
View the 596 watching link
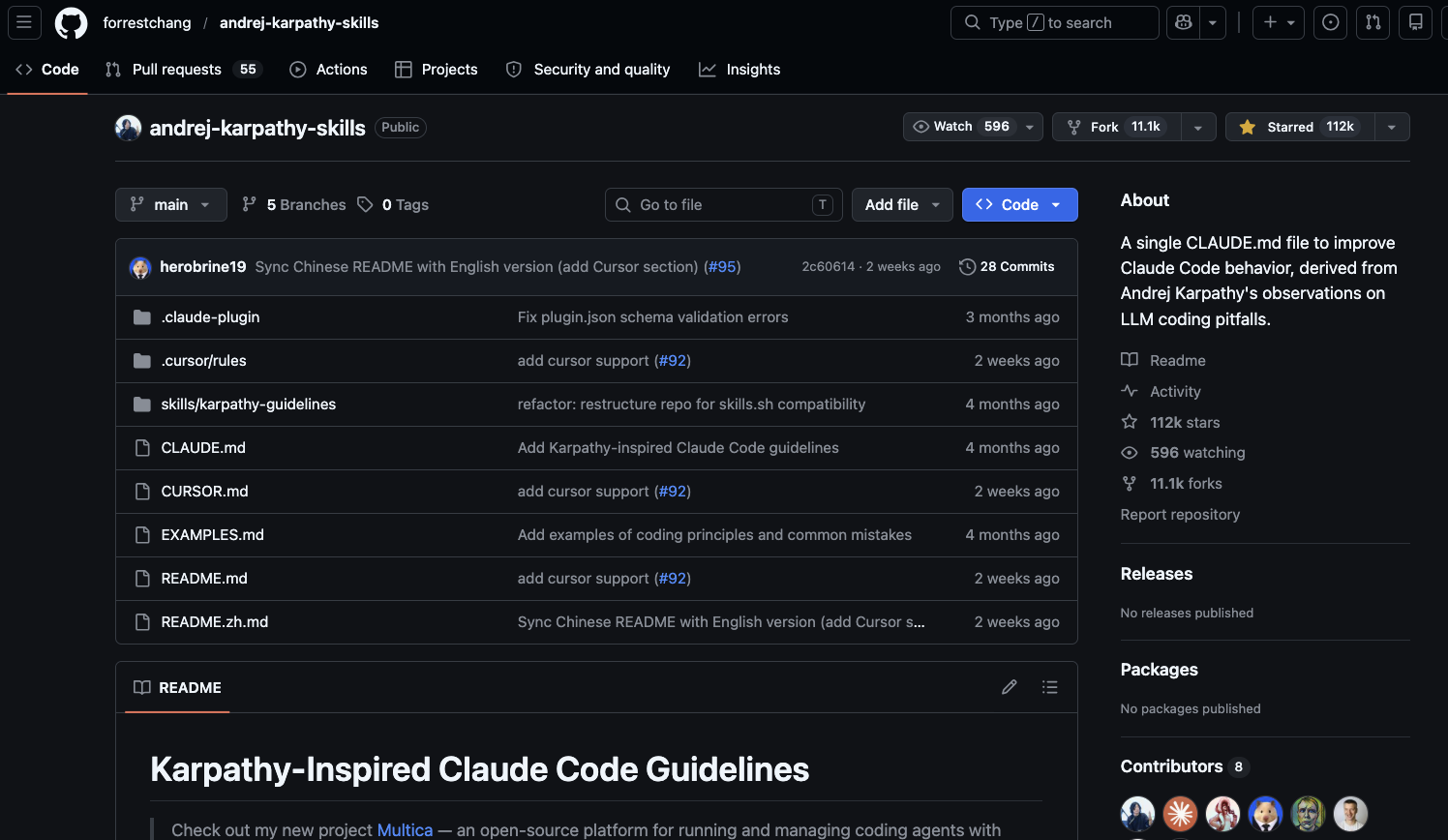coord(1184,452)
